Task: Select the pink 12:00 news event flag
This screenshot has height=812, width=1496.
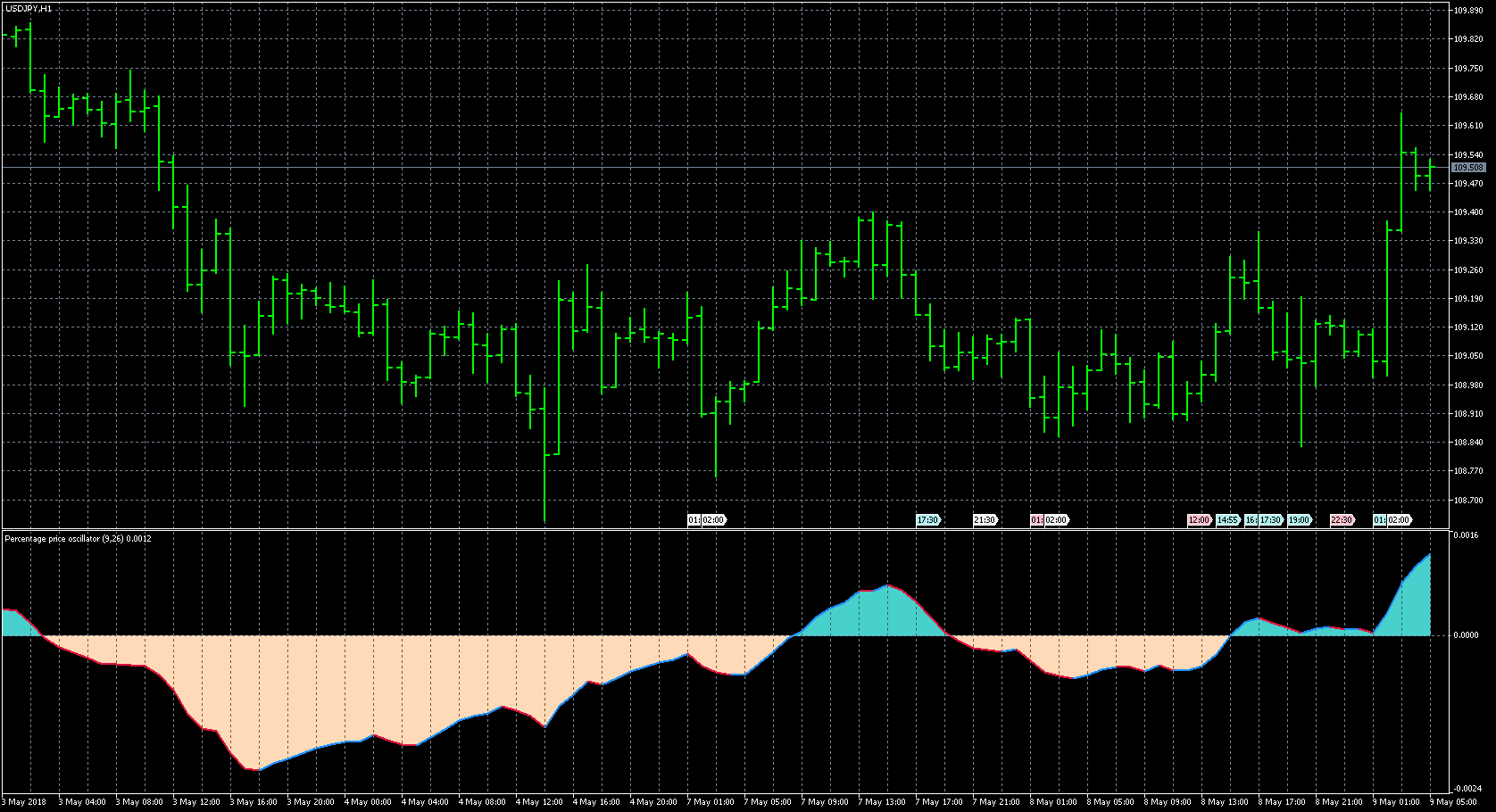Action: 1198,520
